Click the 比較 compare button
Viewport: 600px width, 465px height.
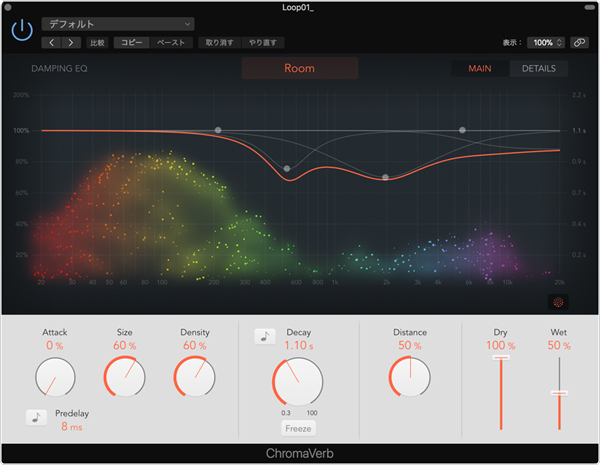97,42
